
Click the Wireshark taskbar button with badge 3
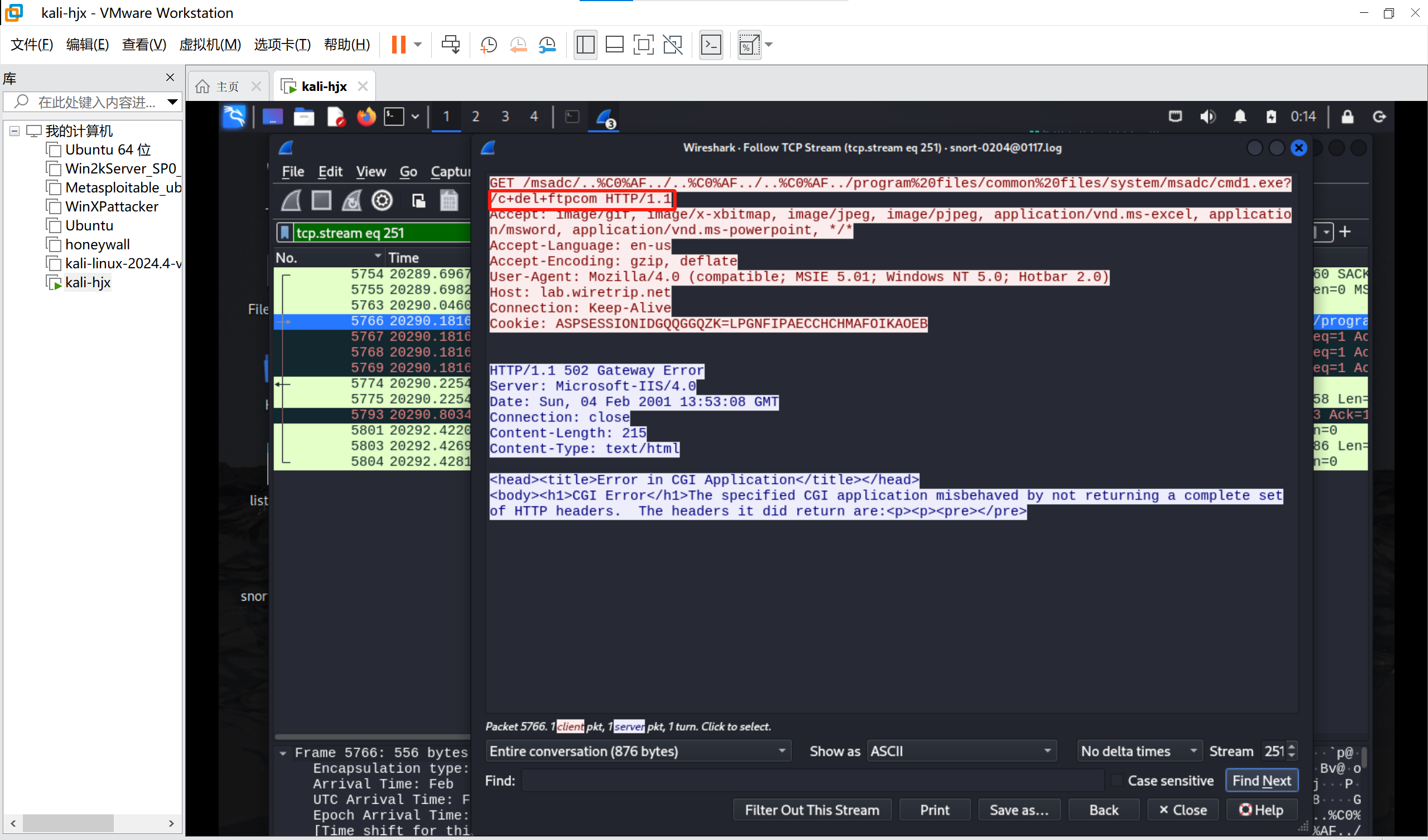605,118
